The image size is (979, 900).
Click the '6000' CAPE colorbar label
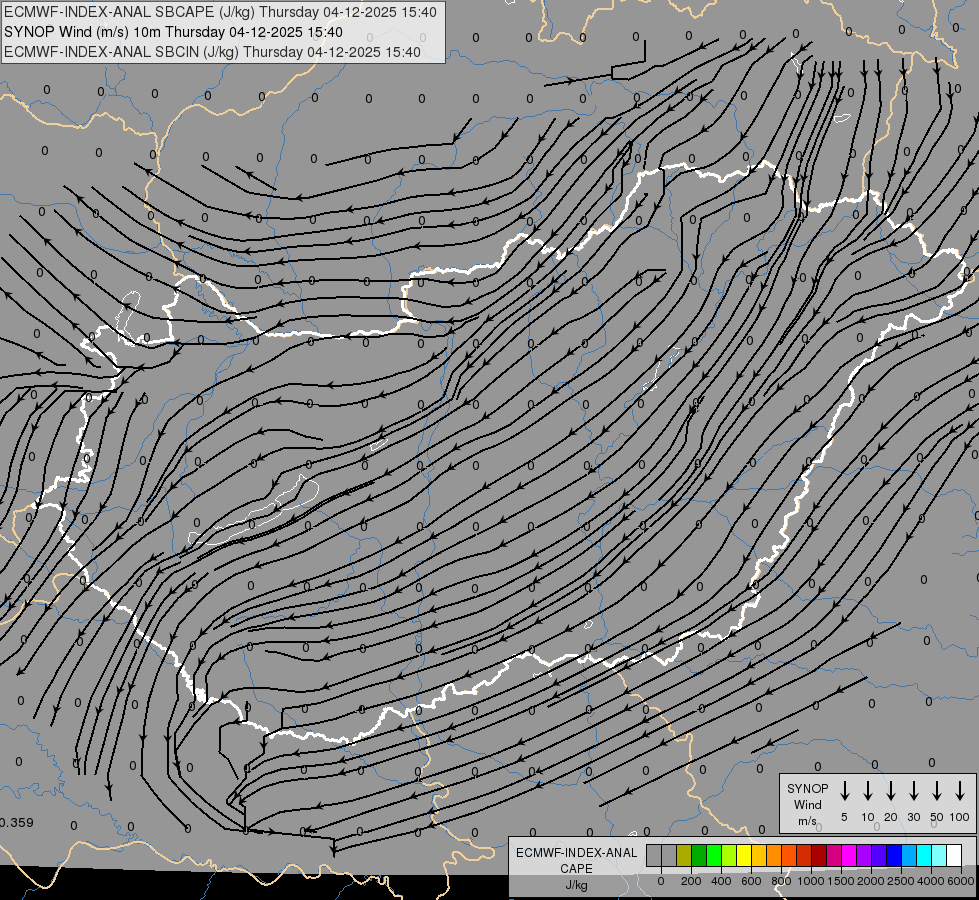point(961,881)
